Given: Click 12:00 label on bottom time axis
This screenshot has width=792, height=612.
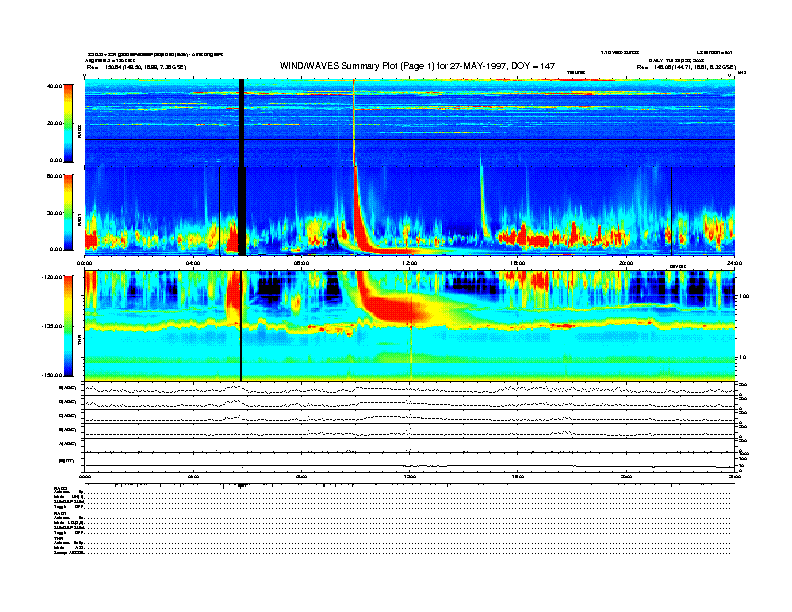Looking at the screenshot, I should tap(410, 476).
